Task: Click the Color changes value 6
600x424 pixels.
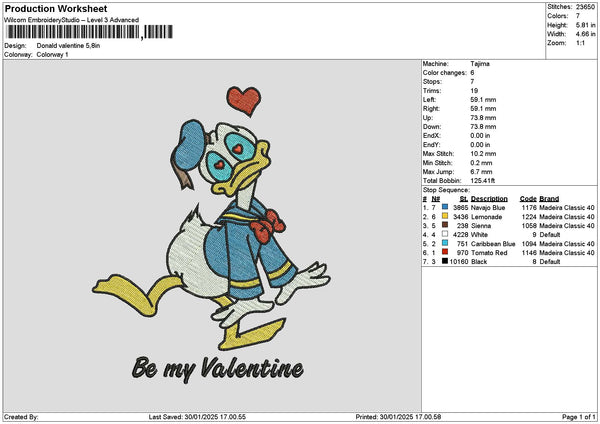Action: point(472,73)
